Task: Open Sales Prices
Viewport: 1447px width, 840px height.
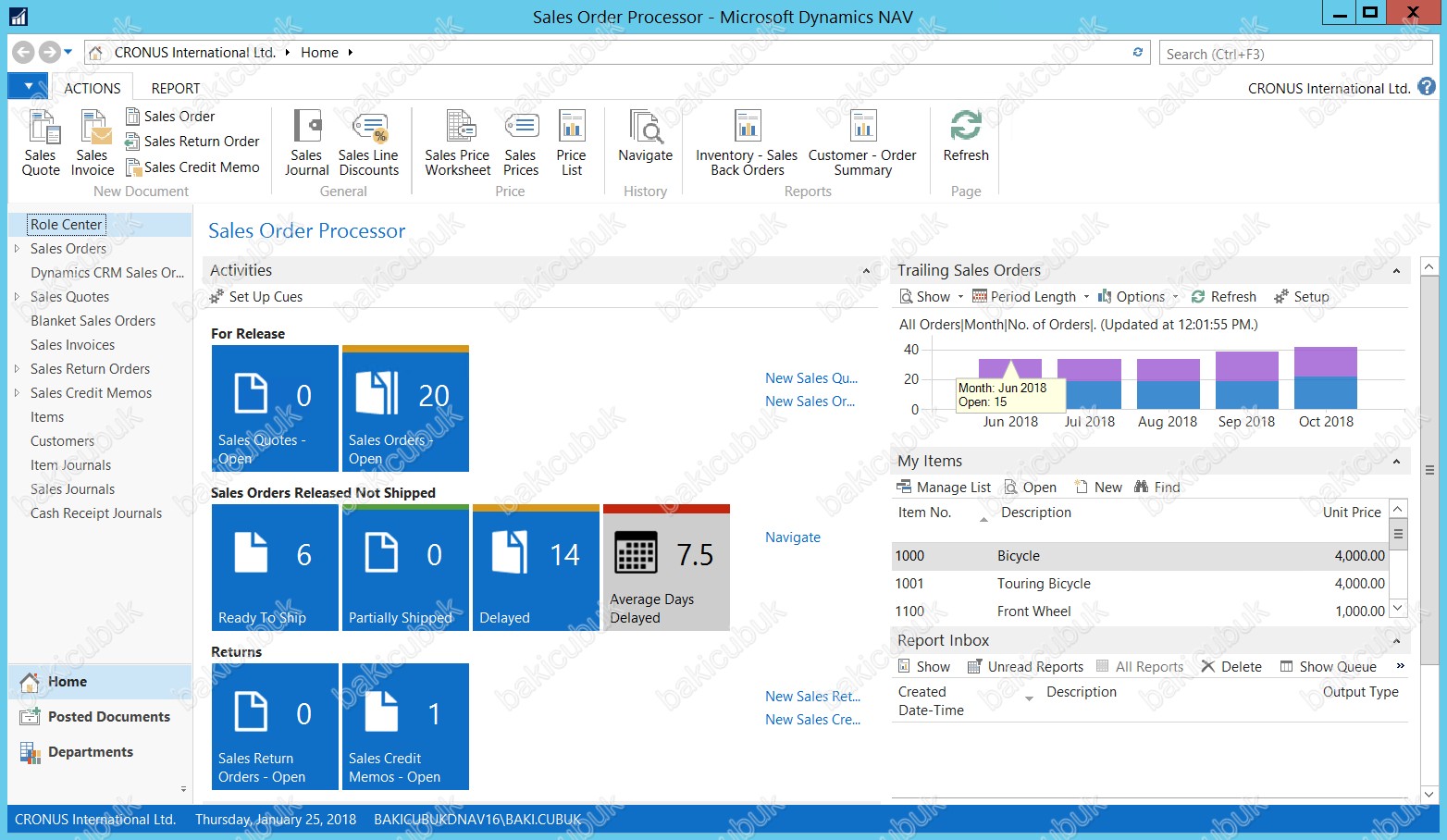Action: click(x=521, y=142)
